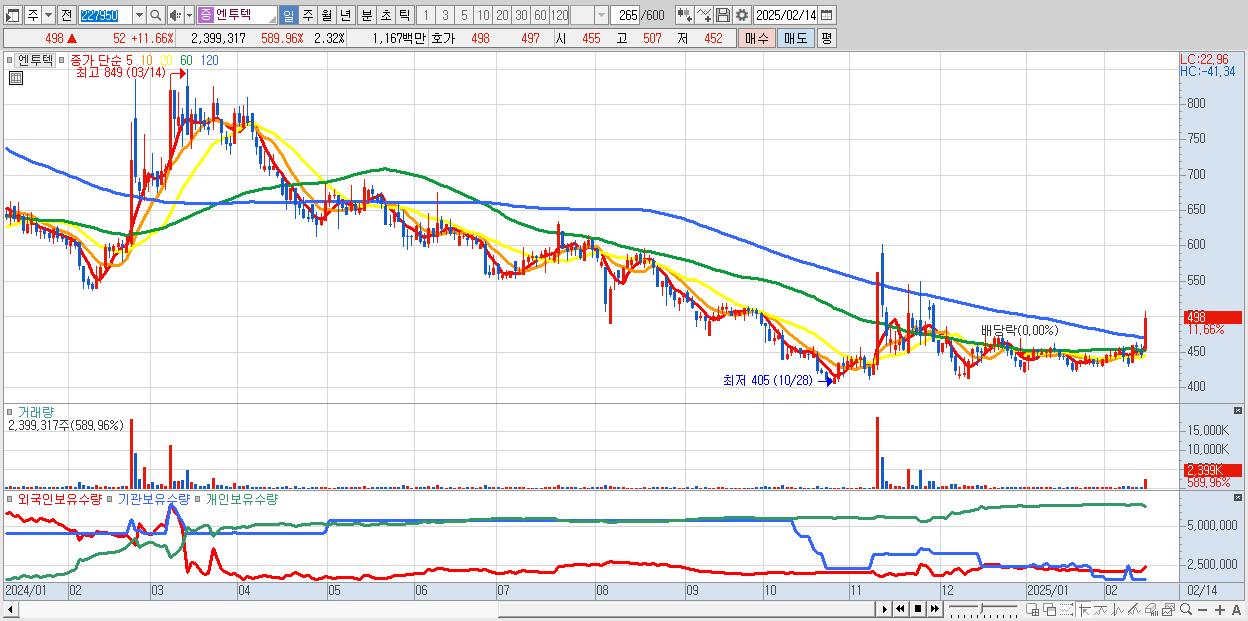The height and width of the screenshot is (621, 1248).
Task: Click the window layout icon at top-left corner
Action: point(12,15)
